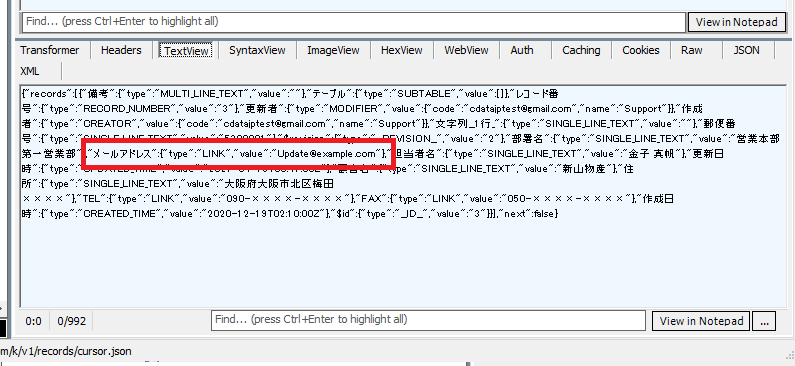Click the Update@example.com value in response
This screenshot has height=366, width=795.
pos(327,154)
